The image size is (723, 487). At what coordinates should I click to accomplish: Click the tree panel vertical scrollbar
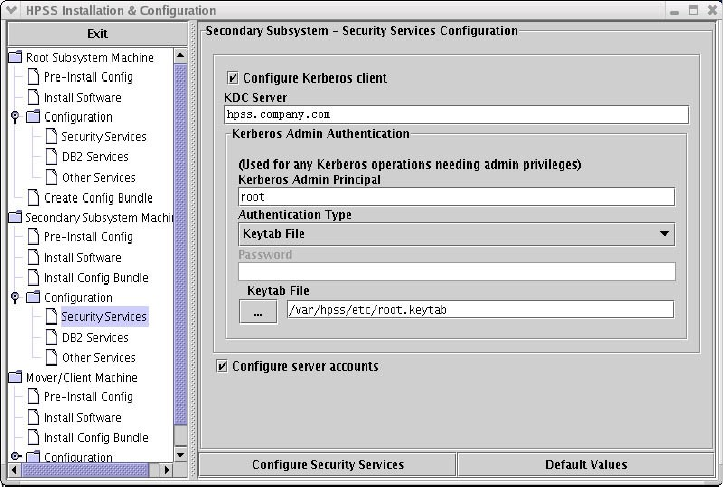coord(181,250)
